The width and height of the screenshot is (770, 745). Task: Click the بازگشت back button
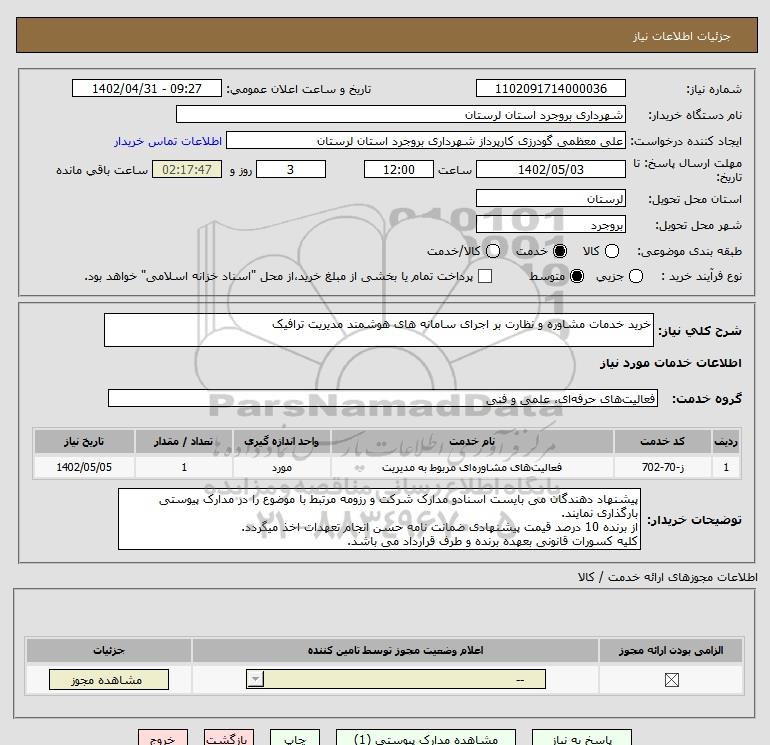(x=229, y=738)
